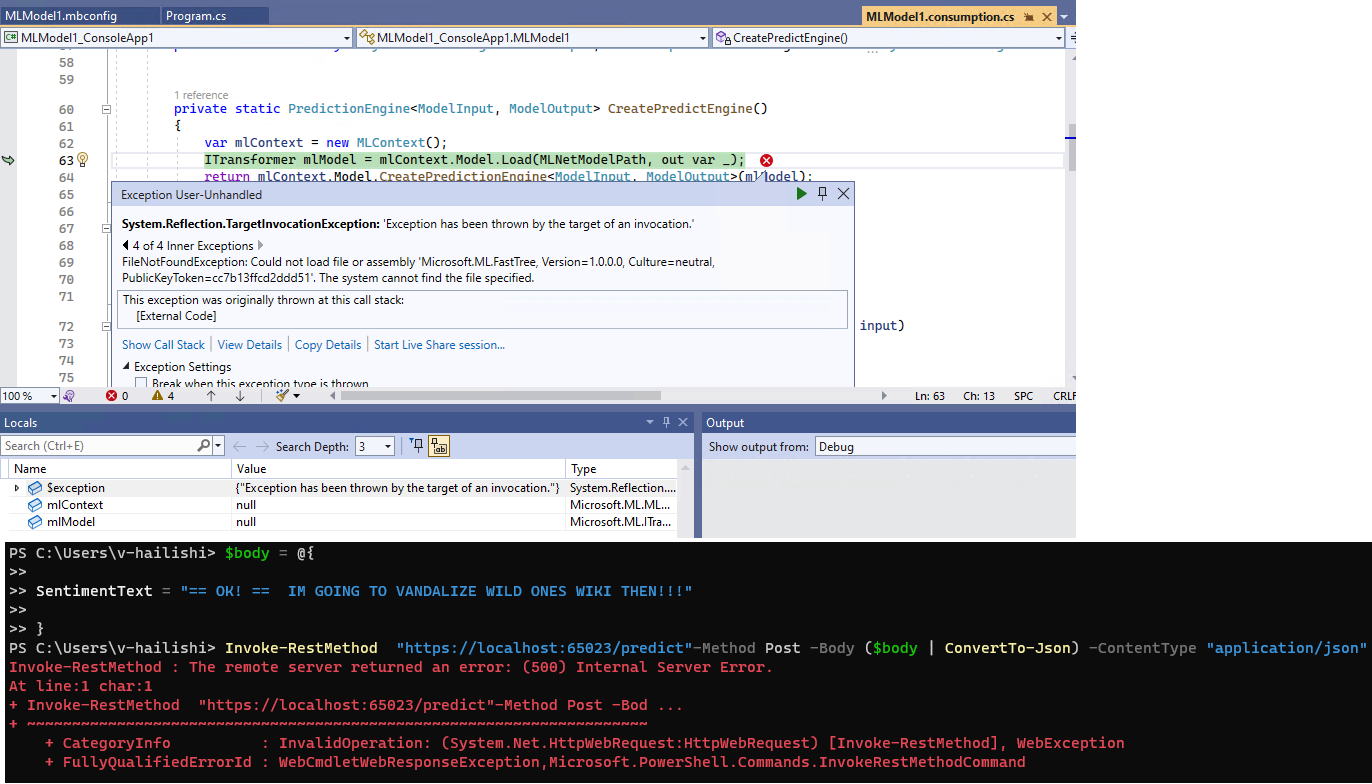
Task: Pin the Exception Unhandled popup
Action: point(822,193)
